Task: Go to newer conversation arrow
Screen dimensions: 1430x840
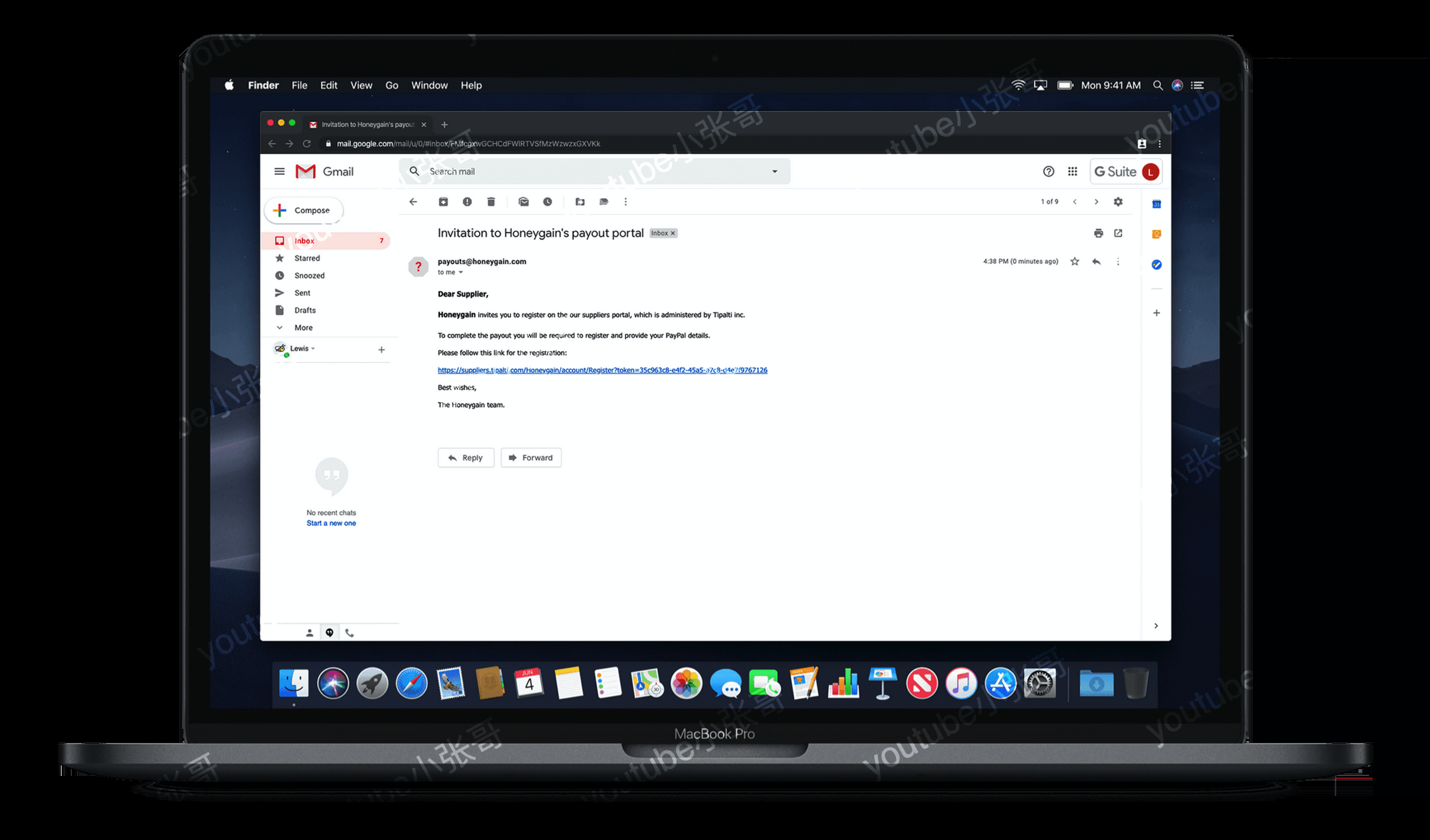Action: click(x=1074, y=201)
